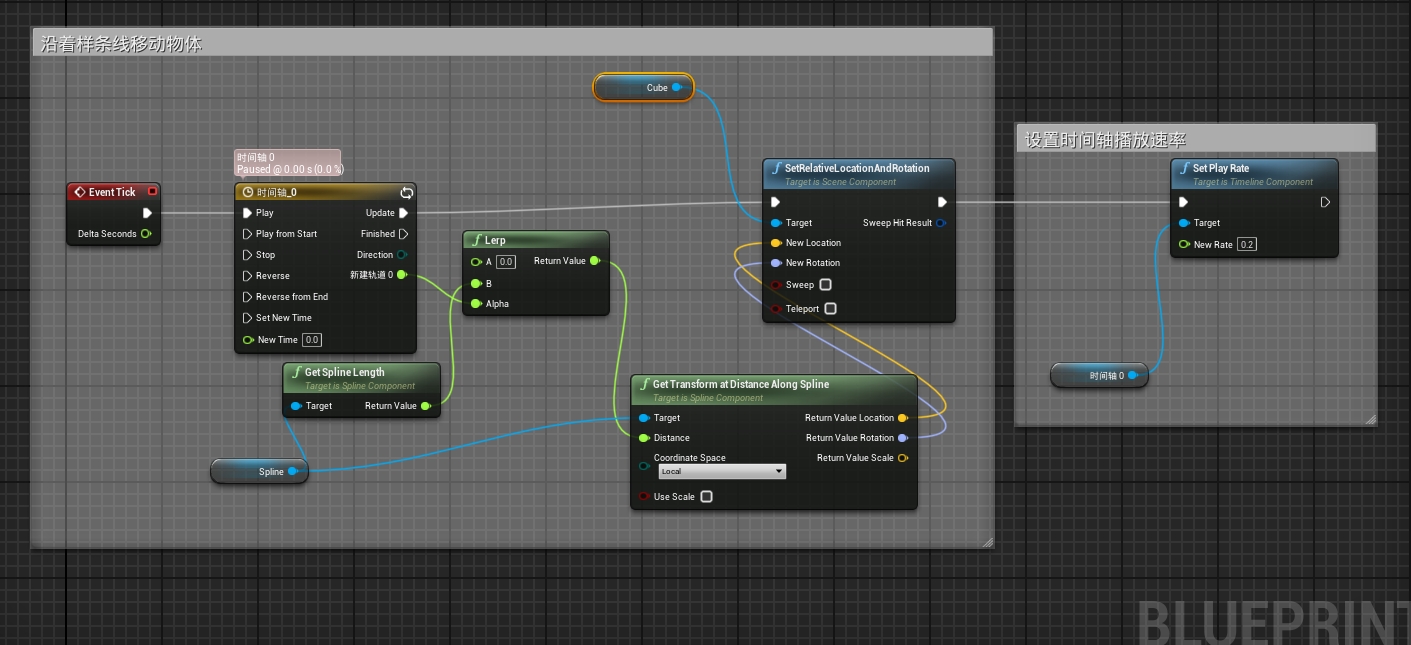Select the Spline variable node
This screenshot has height=645, width=1411.
point(259,471)
